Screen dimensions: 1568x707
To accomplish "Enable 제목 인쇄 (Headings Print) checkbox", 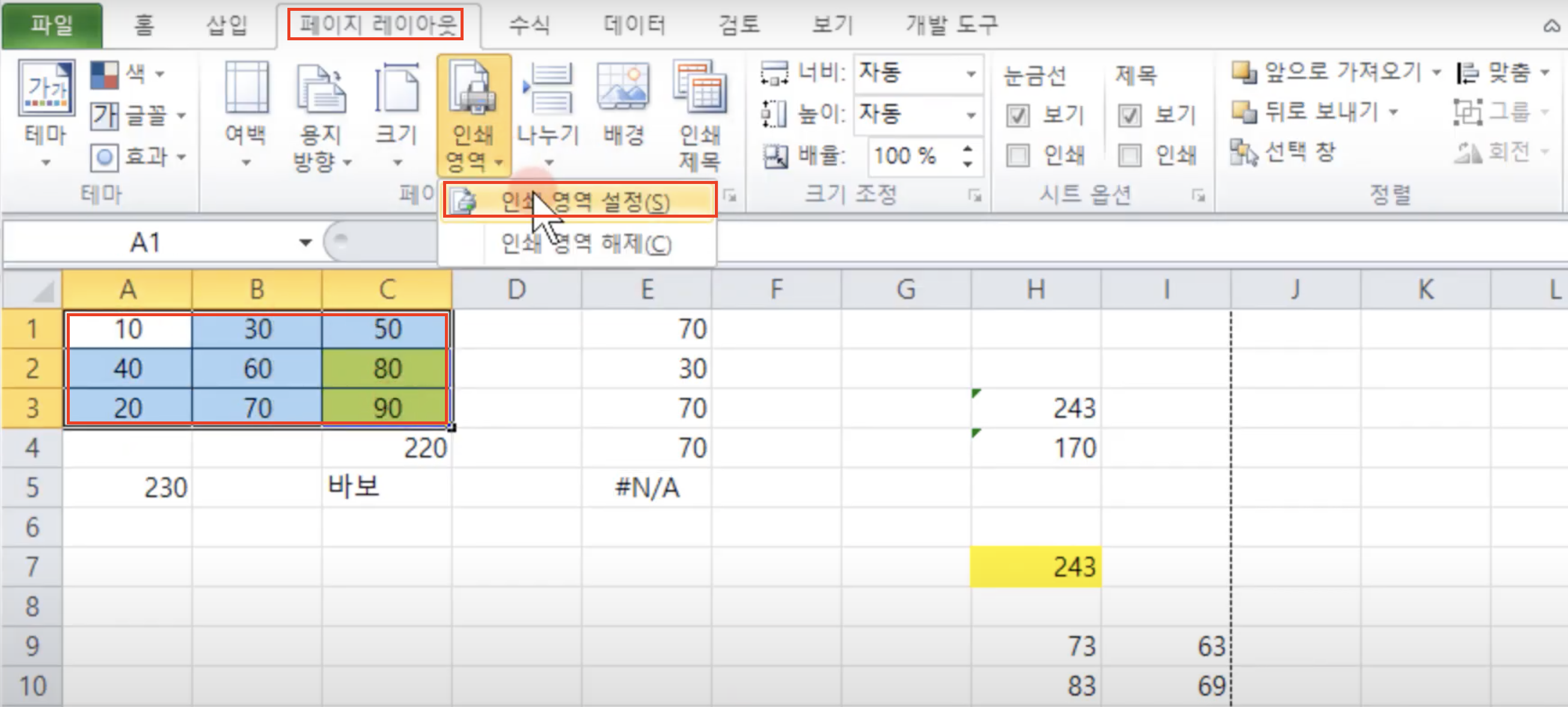I will click(x=1130, y=155).
